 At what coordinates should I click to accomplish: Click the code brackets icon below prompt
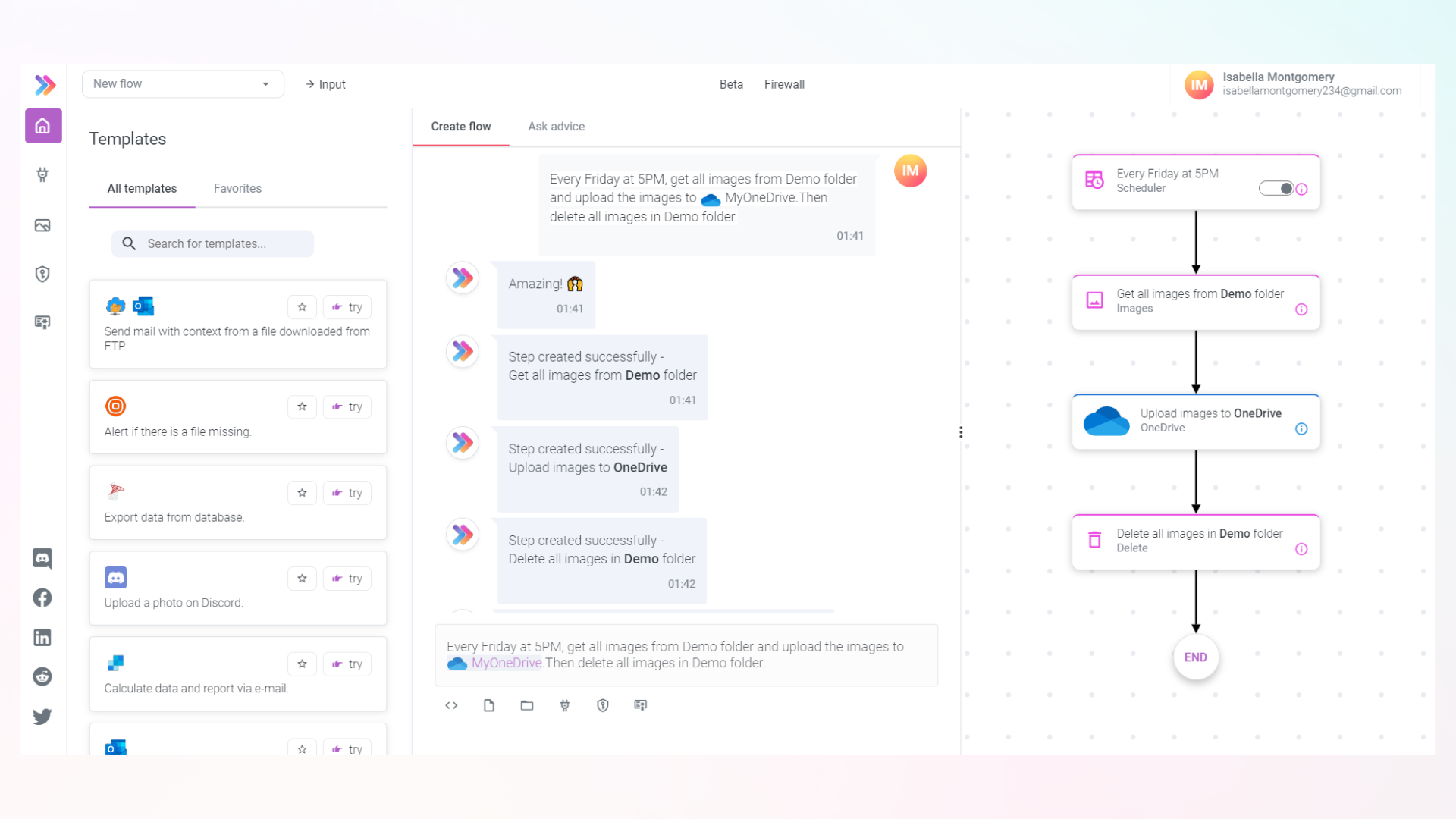(451, 705)
